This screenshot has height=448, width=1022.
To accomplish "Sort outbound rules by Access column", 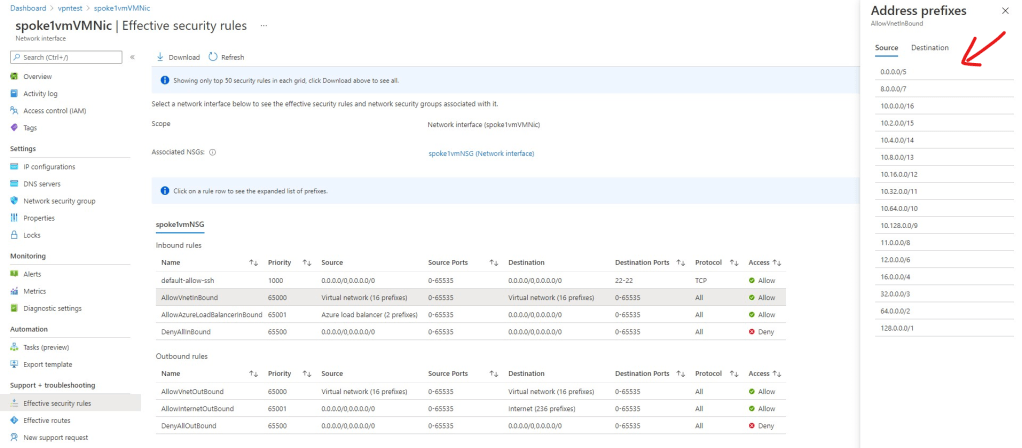I will [x=778, y=372].
